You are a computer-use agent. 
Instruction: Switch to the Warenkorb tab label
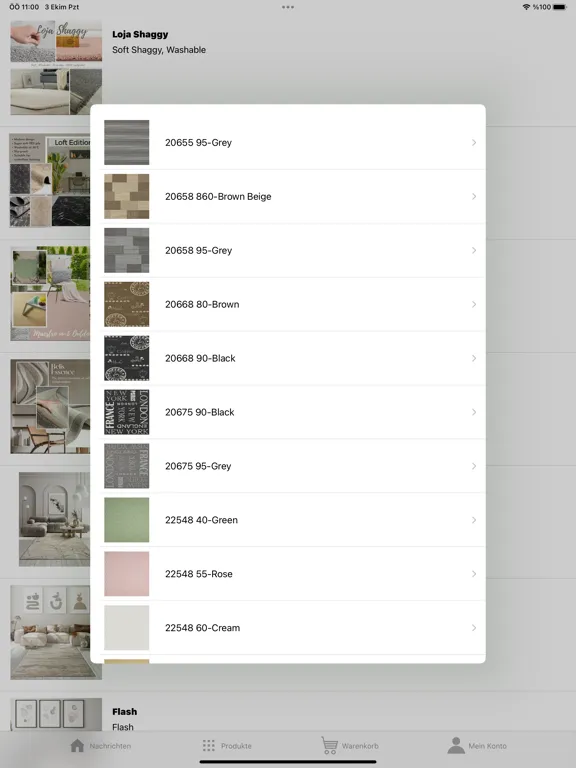click(360, 746)
